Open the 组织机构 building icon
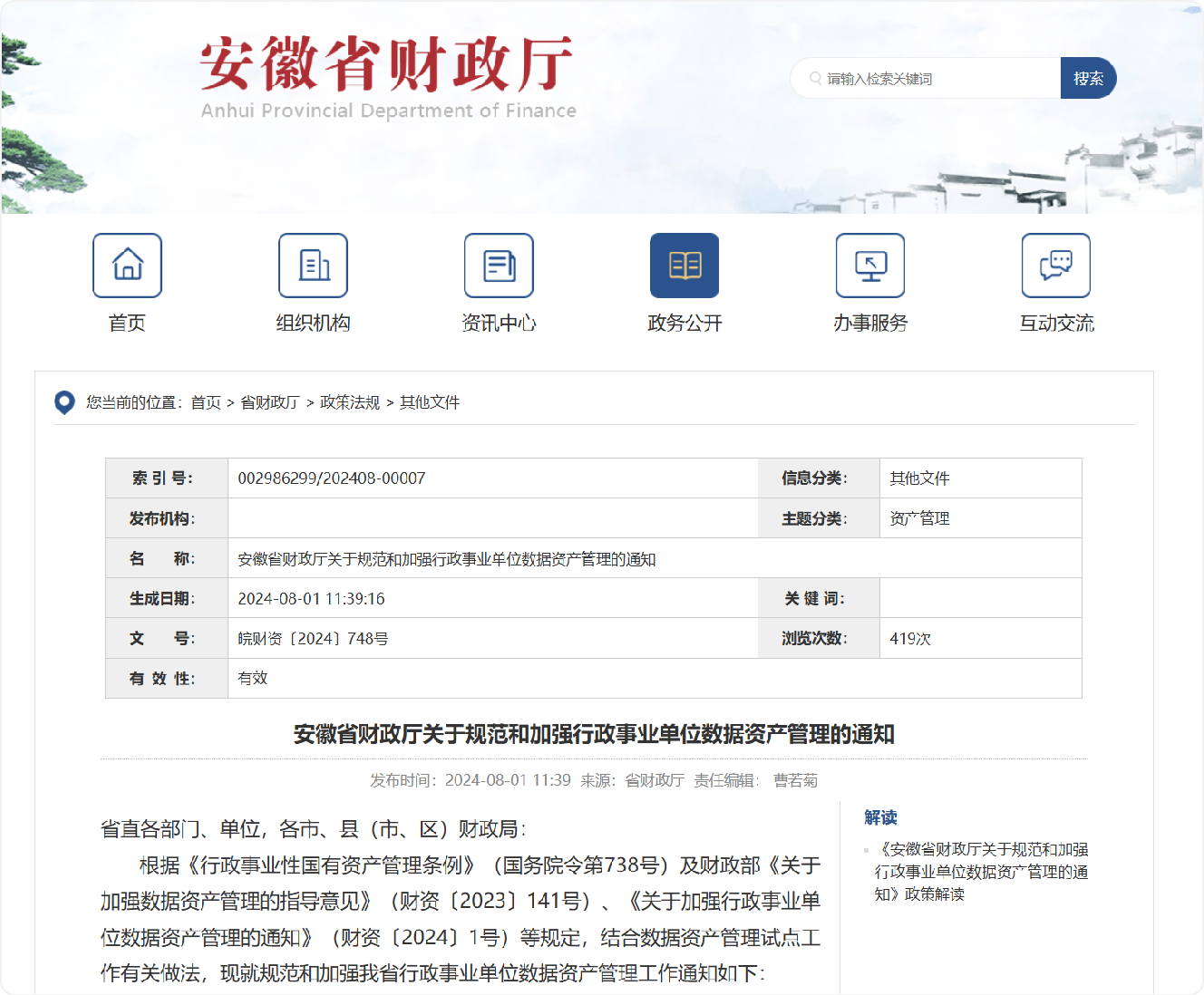The height and width of the screenshot is (995, 1204). 313,266
